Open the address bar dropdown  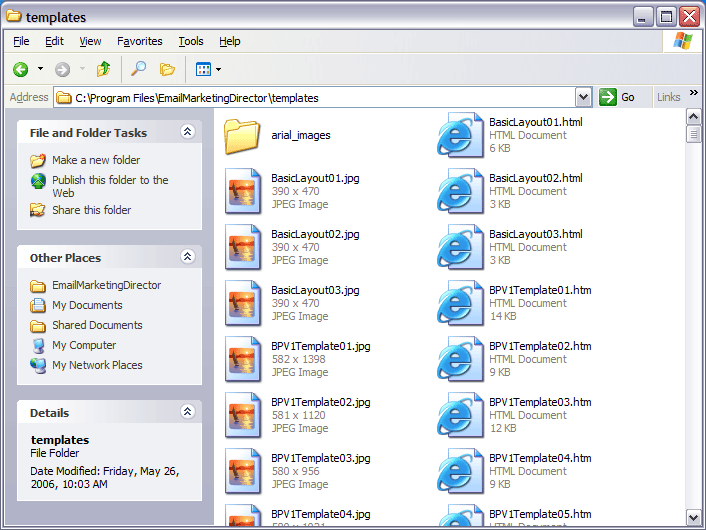[583, 97]
